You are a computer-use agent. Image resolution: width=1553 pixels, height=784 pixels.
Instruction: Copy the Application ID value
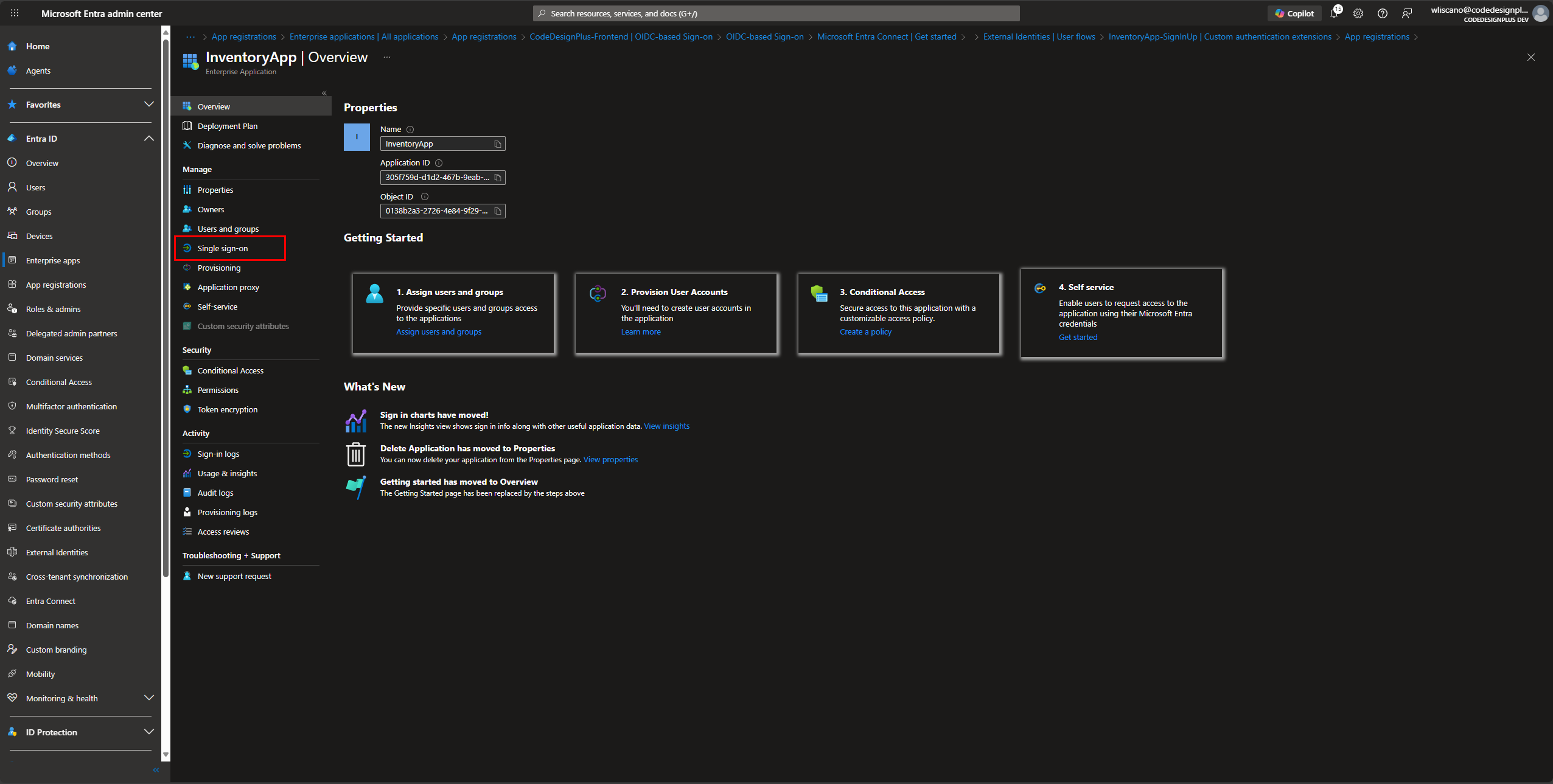pyautogui.click(x=497, y=178)
